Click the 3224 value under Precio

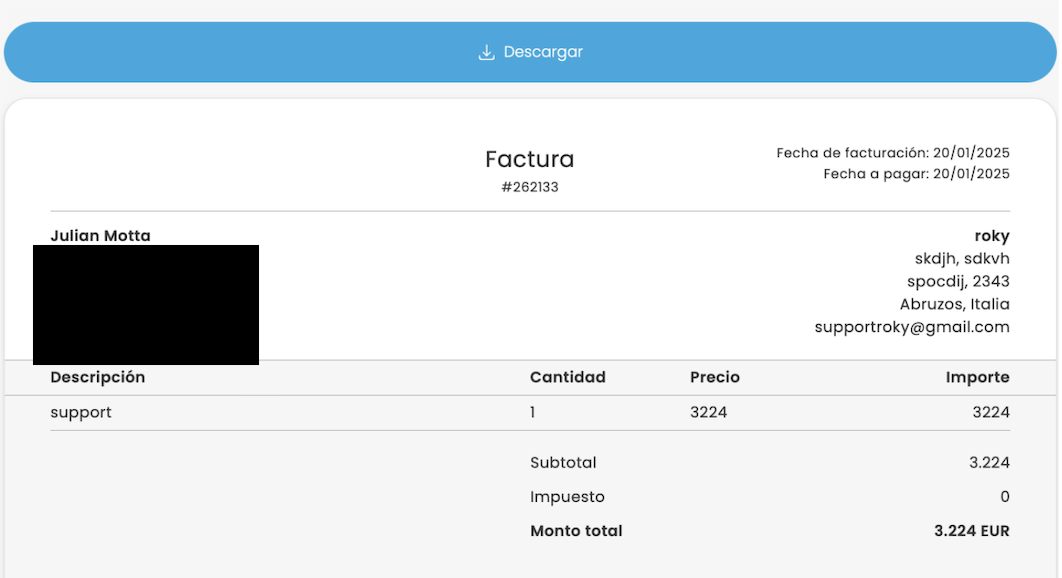tap(708, 412)
